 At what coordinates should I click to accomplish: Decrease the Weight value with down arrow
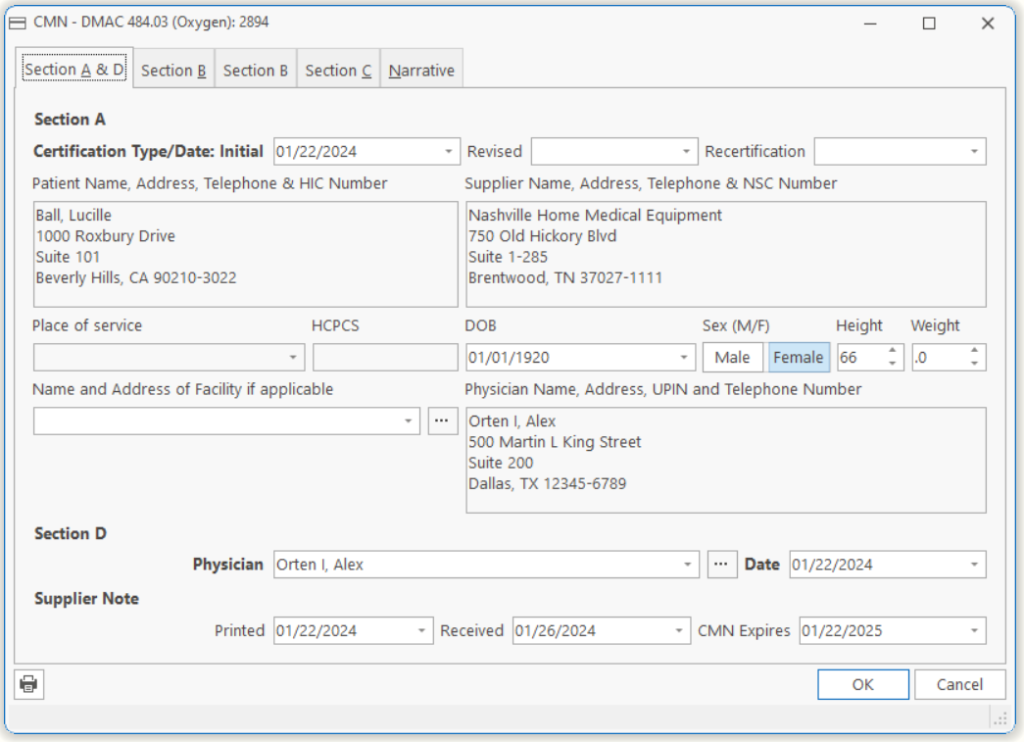pyautogui.click(x=975, y=363)
